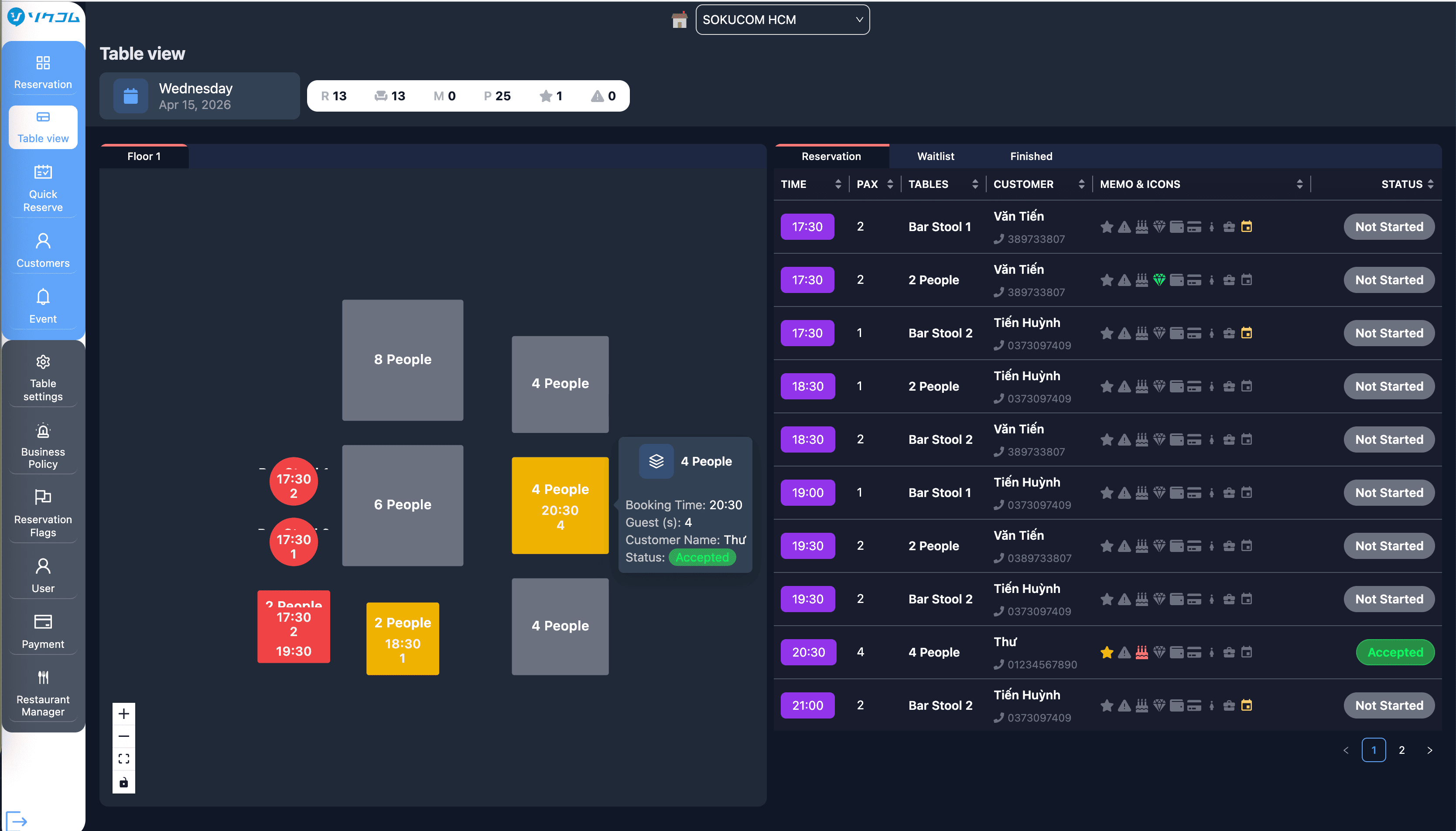This screenshot has width=1456, height=831.
Task: Click the star count indicator in summary
Action: click(x=551, y=96)
